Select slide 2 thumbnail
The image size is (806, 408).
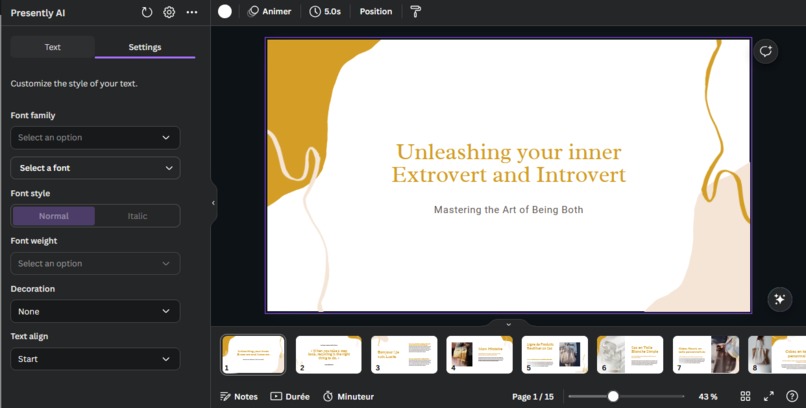328,355
